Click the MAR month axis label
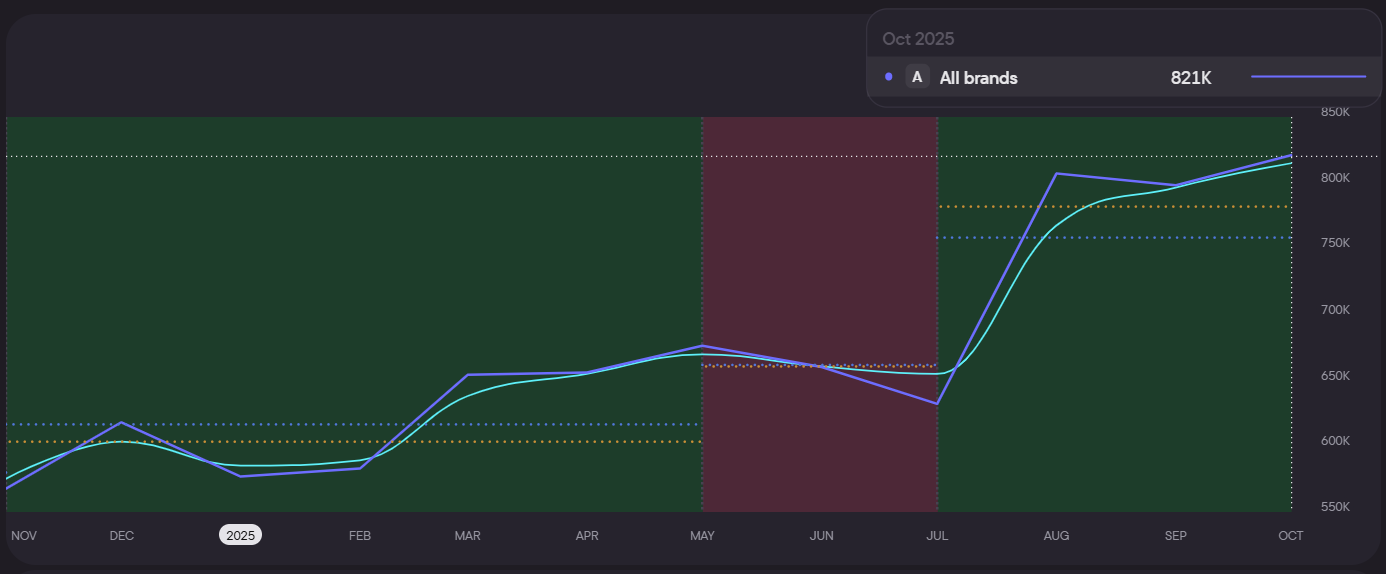Screen dimensions: 1386x574 click(x=467, y=536)
